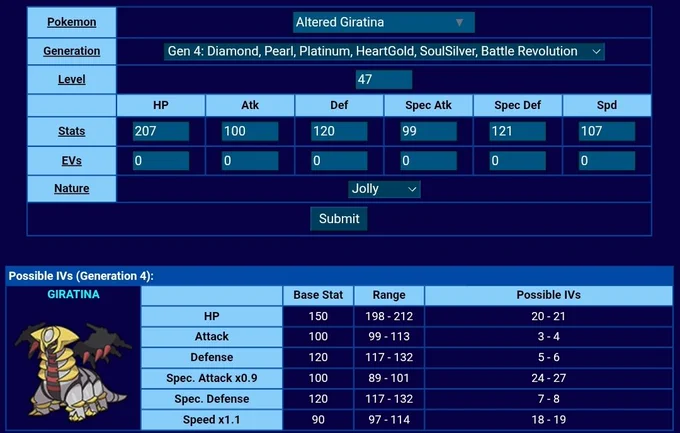Viewport: 680px width, 433px height.
Task: Click the Atk EVs input field
Action: (x=250, y=161)
